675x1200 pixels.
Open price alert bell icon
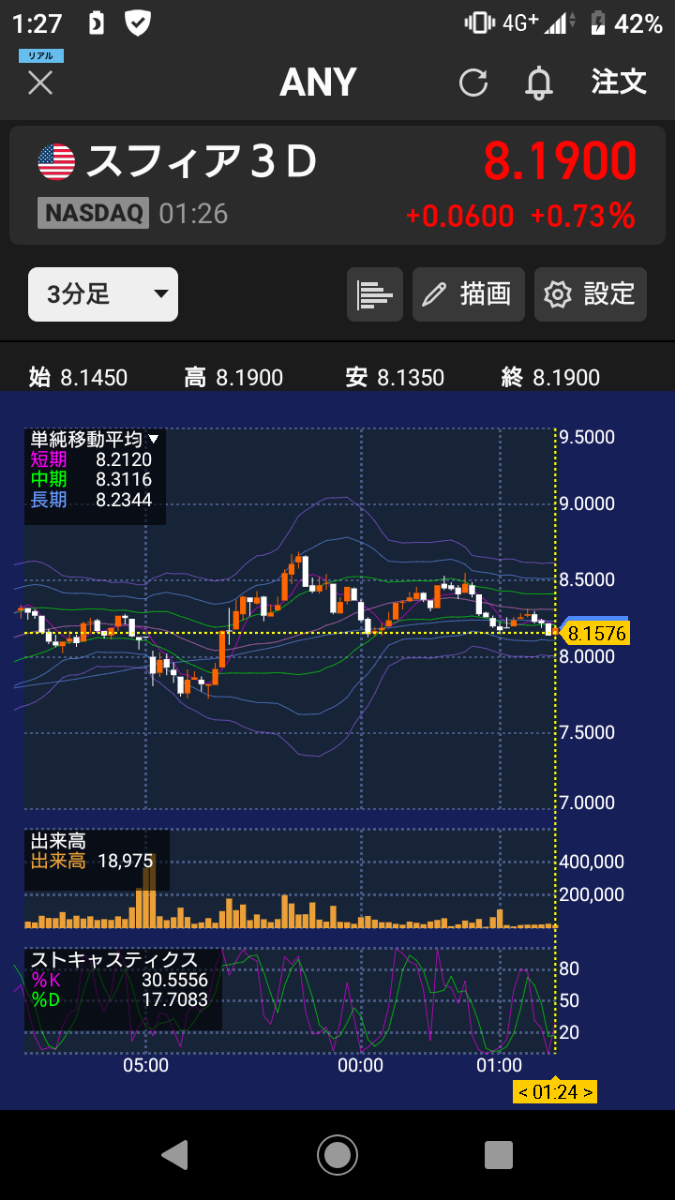point(539,82)
